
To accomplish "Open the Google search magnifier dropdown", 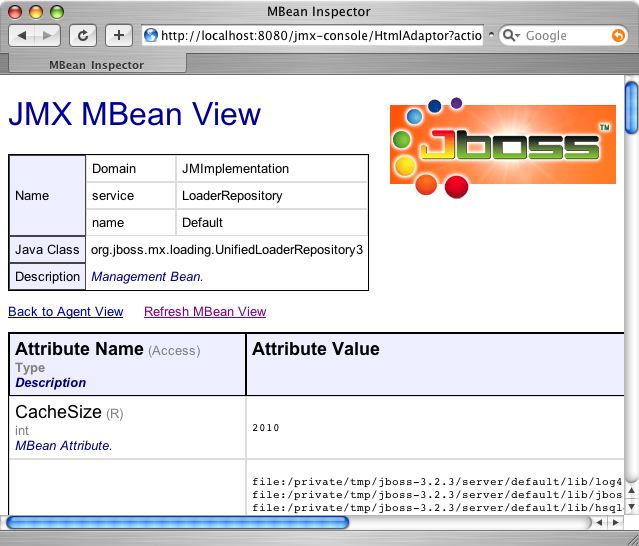I will click(x=511, y=36).
